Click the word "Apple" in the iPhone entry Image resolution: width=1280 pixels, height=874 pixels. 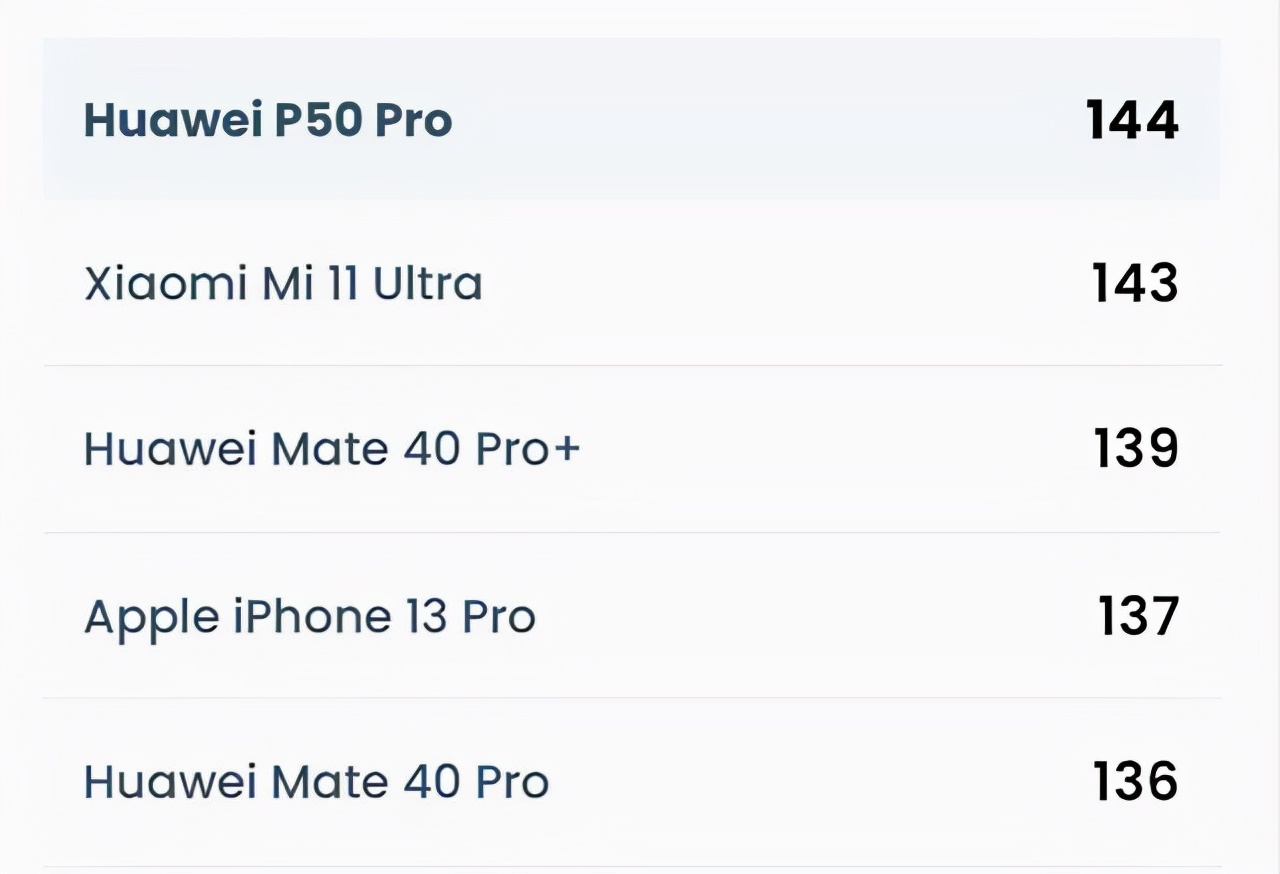tap(152, 618)
